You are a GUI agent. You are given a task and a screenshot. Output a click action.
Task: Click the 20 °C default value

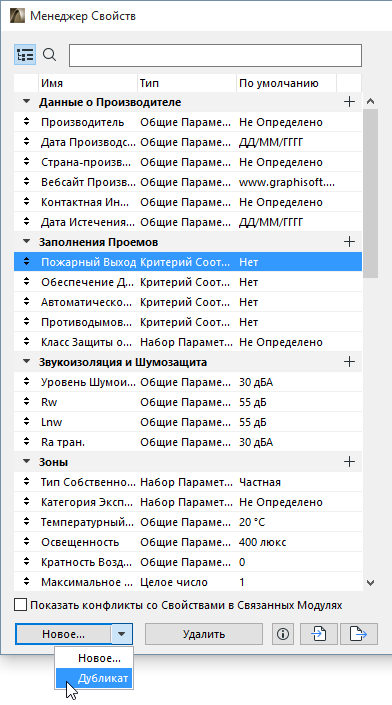tap(252, 522)
